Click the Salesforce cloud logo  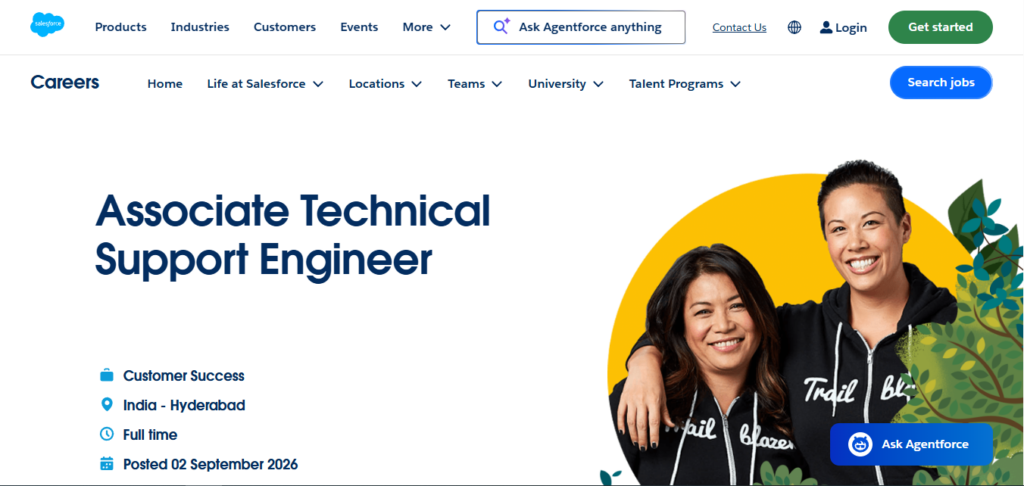47,25
